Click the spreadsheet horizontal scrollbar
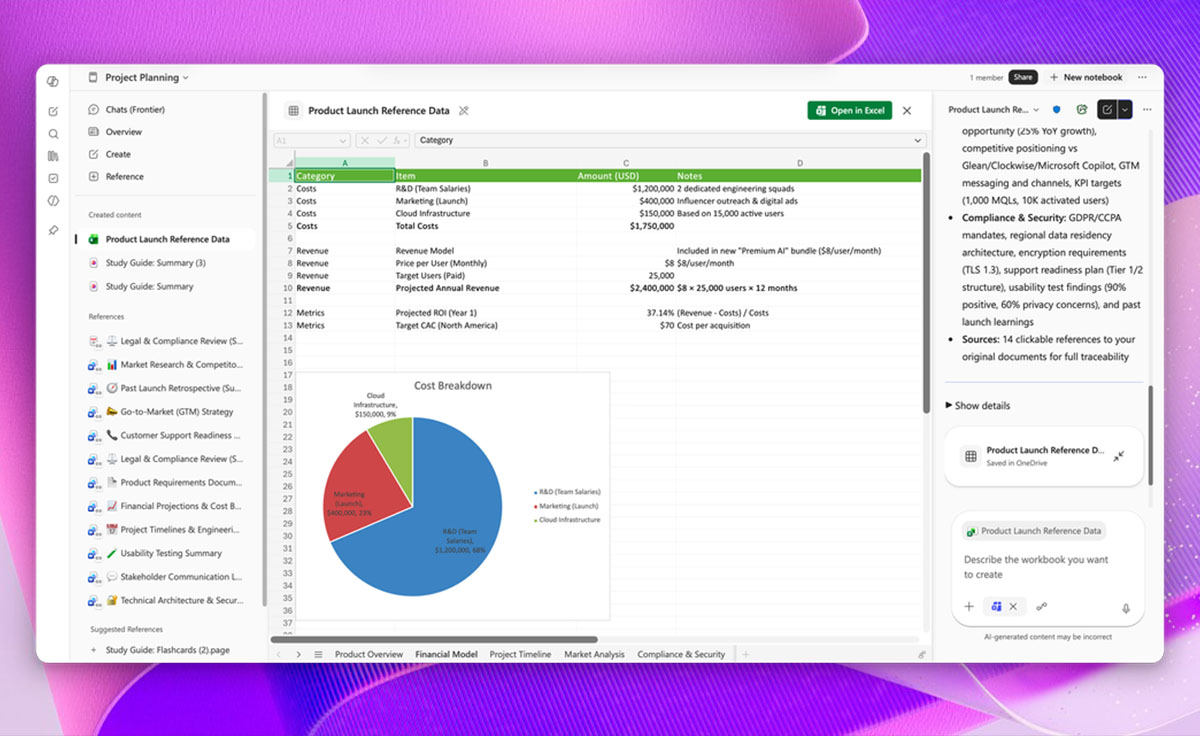Viewport: 1200px width, 736px height. (x=435, y=639)
